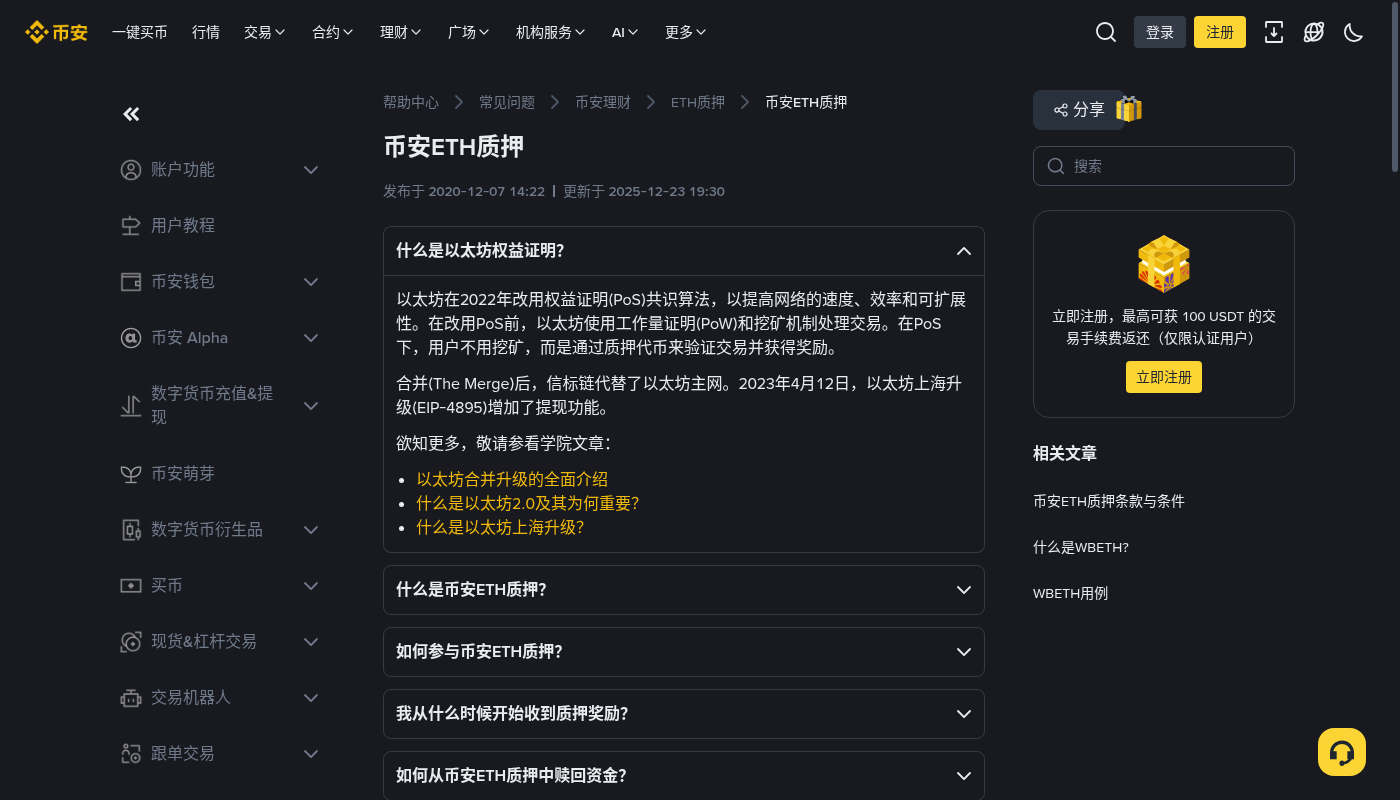Open the language globe icon
This screenshot has height=800, width=1400.
[1314, 32]
